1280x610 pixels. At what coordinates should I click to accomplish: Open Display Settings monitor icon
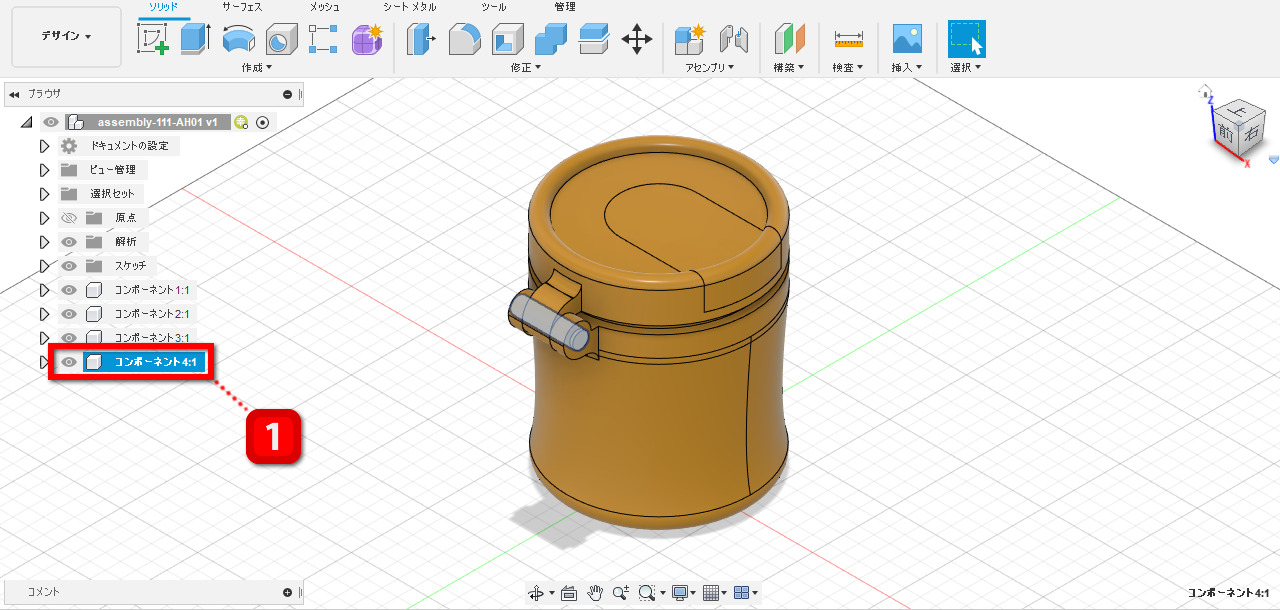coord(680,593)
